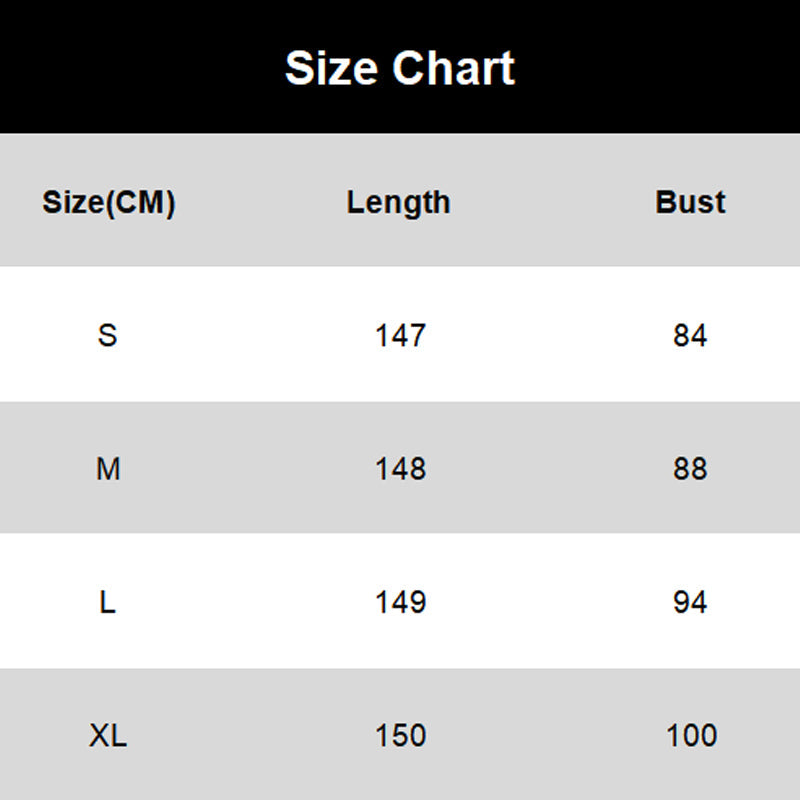Select the S size cell
This screenshot has width=800, height=800.
coord(108,335)
